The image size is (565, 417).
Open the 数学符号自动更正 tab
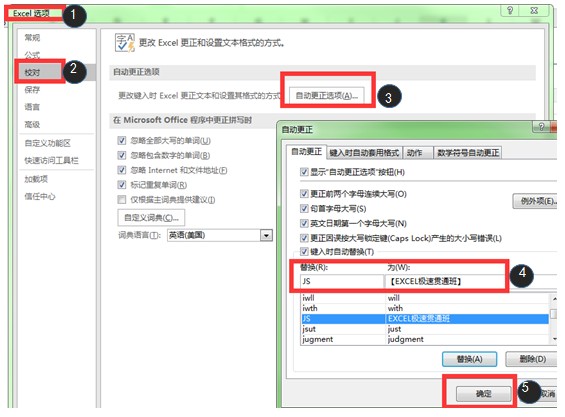tap(468, 153)
